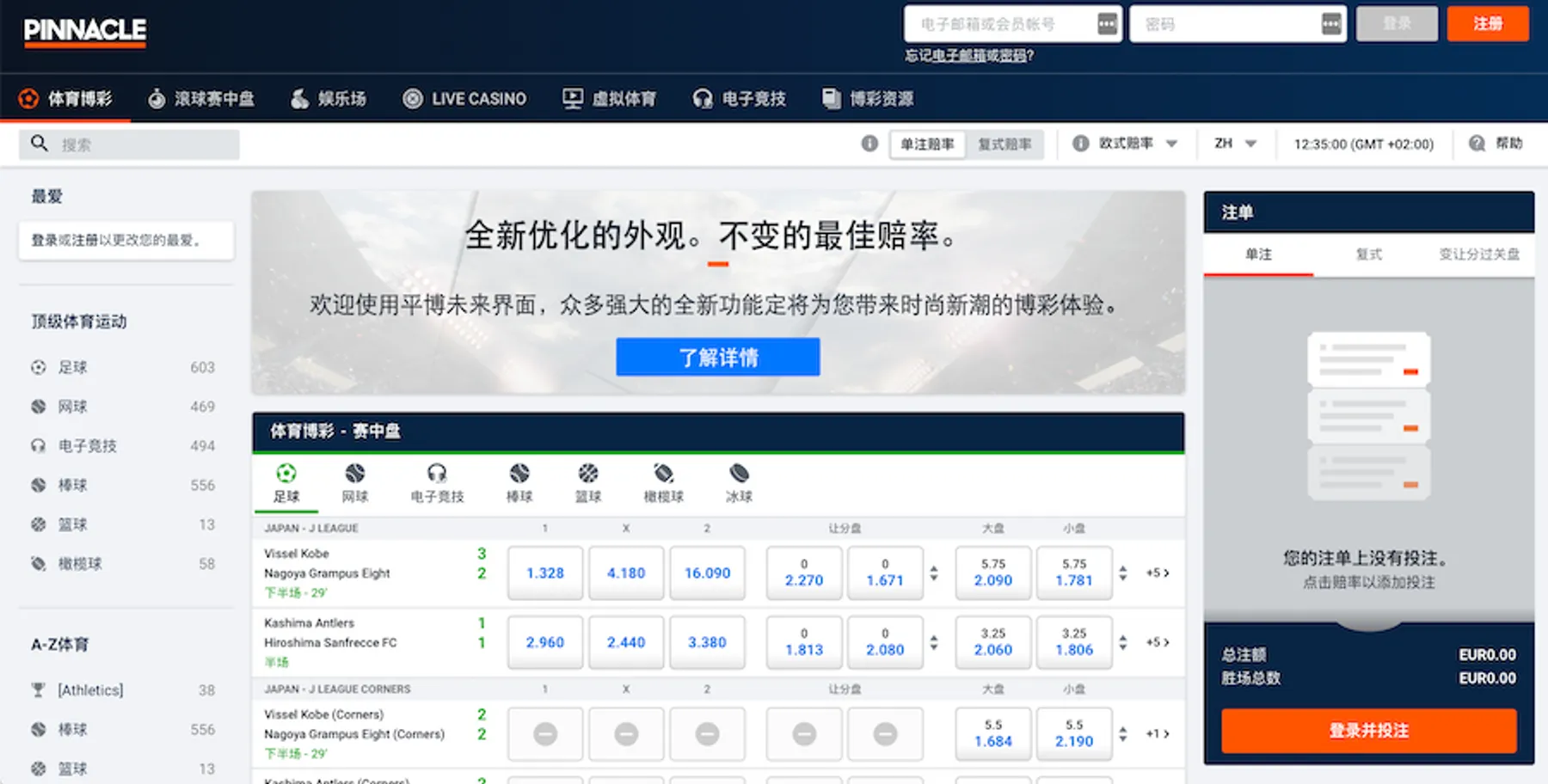Screen dimensions: 1548x784
Task: Select 冰球 hockey tab in live panel
Action: tap(739, 483)
